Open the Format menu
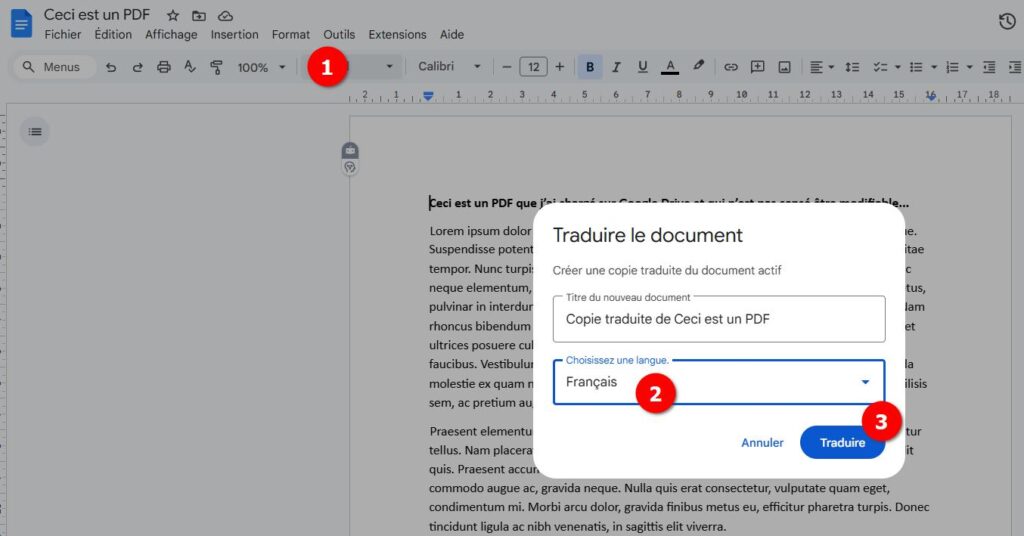The image size is (1024, 536). (291, 35)
